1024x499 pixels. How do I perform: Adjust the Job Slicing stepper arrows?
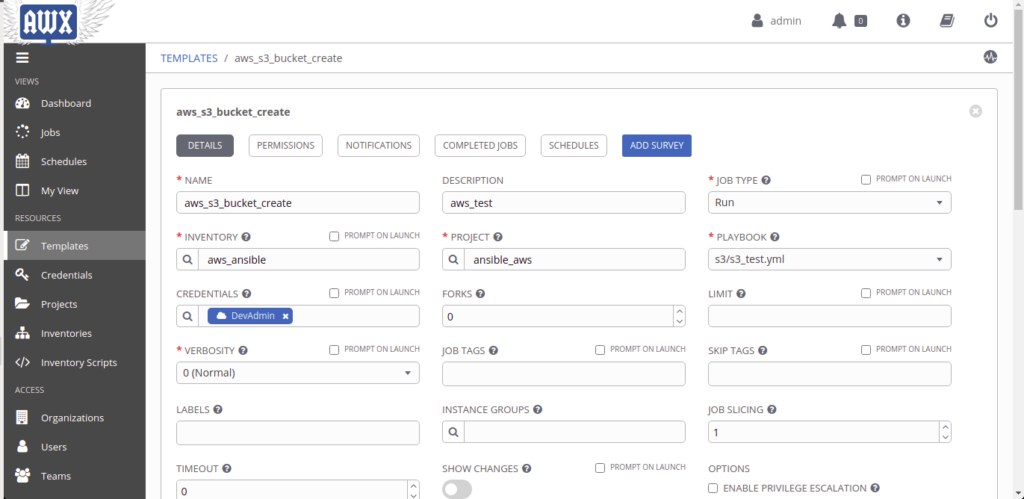pyautogui.click(x=946, y=432)
